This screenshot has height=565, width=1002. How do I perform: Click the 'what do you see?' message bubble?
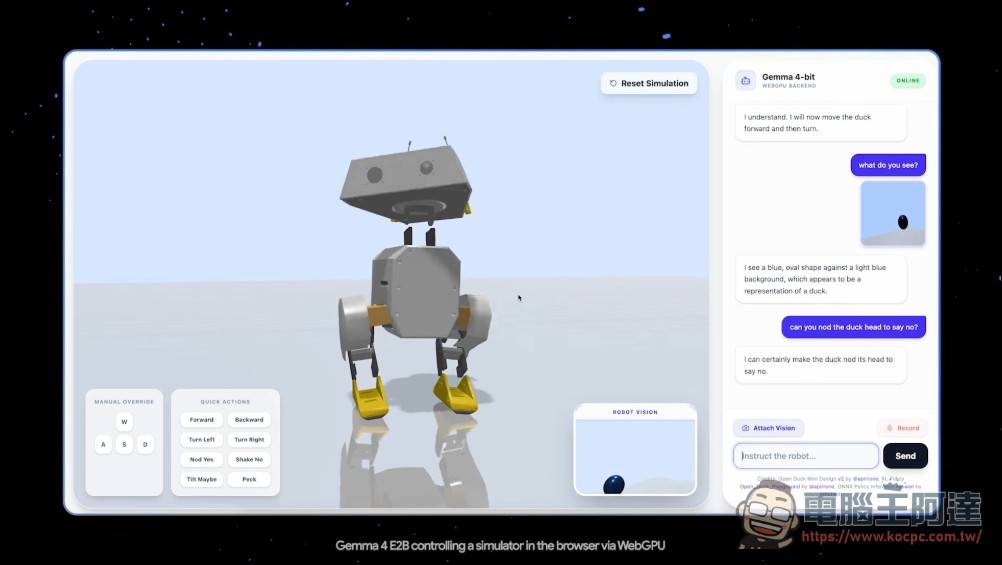tap(888, 165)
